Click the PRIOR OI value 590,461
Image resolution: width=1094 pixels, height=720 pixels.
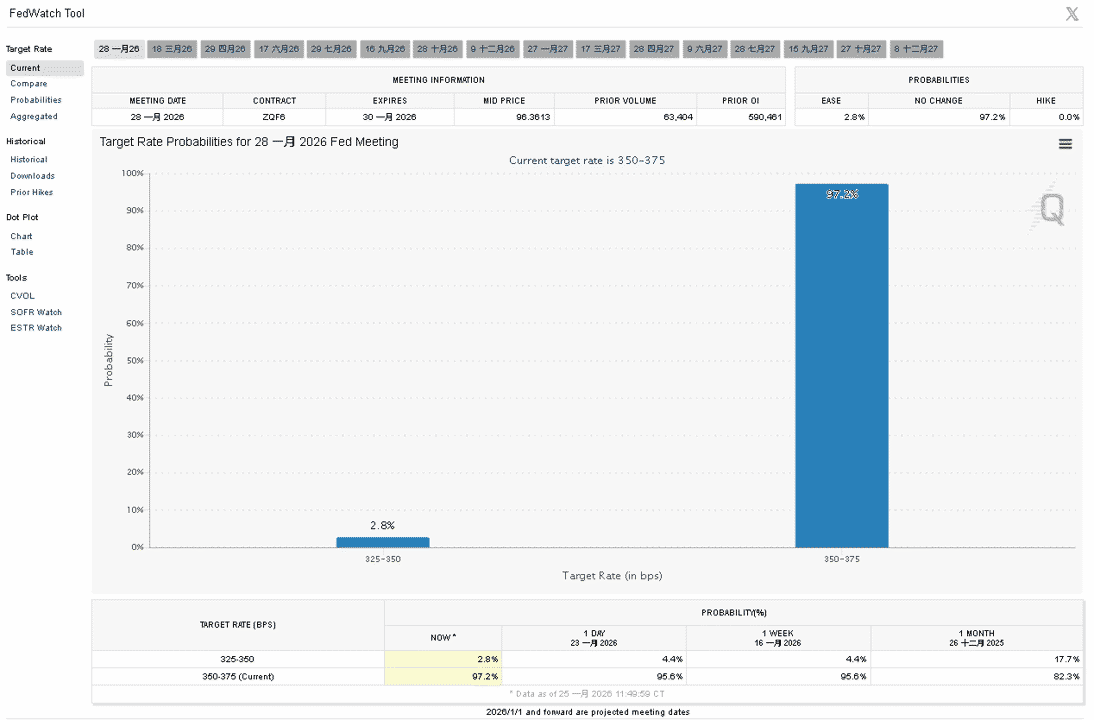point(765,117)
